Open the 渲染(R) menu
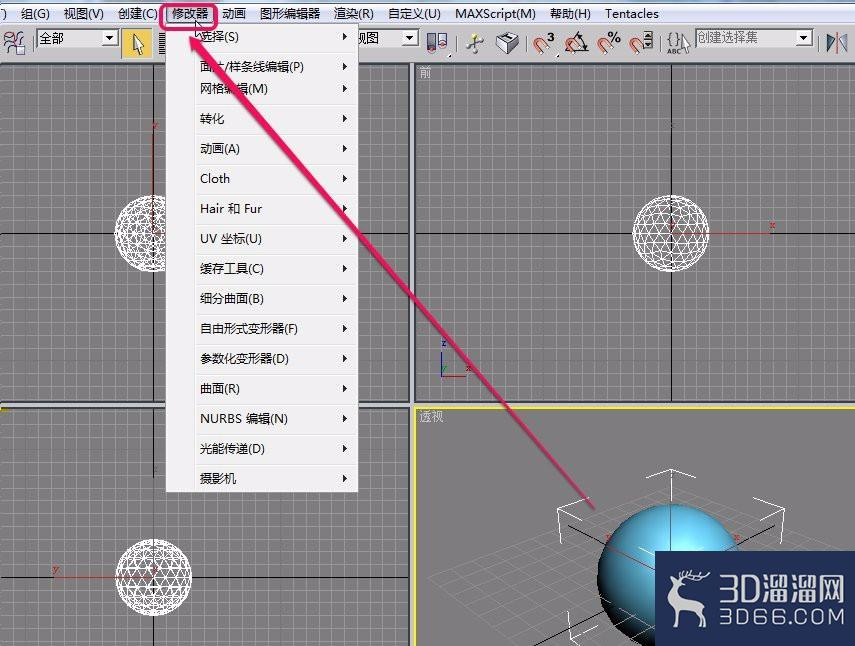855x646 pixels. 353,14
